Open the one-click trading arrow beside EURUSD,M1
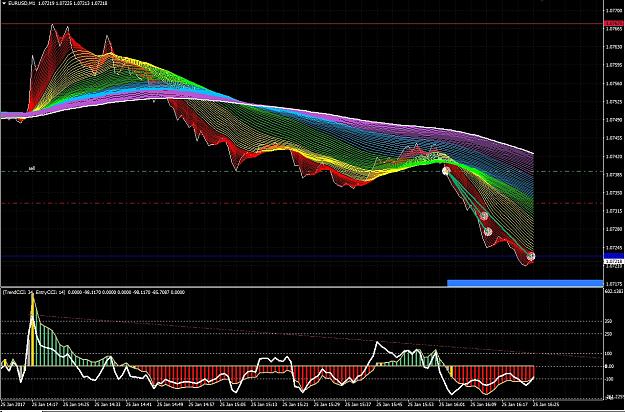The image size is (625, 412). [3, 3]
